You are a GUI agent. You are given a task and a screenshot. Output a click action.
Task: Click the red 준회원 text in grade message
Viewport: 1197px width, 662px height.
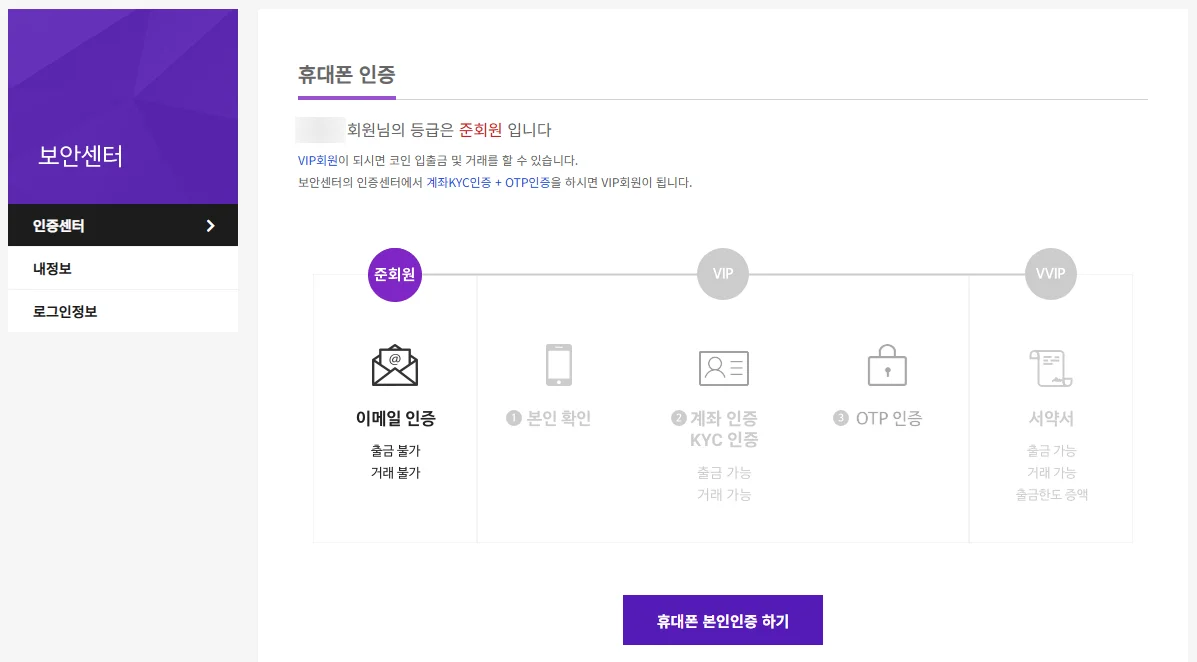coord(483,130)
